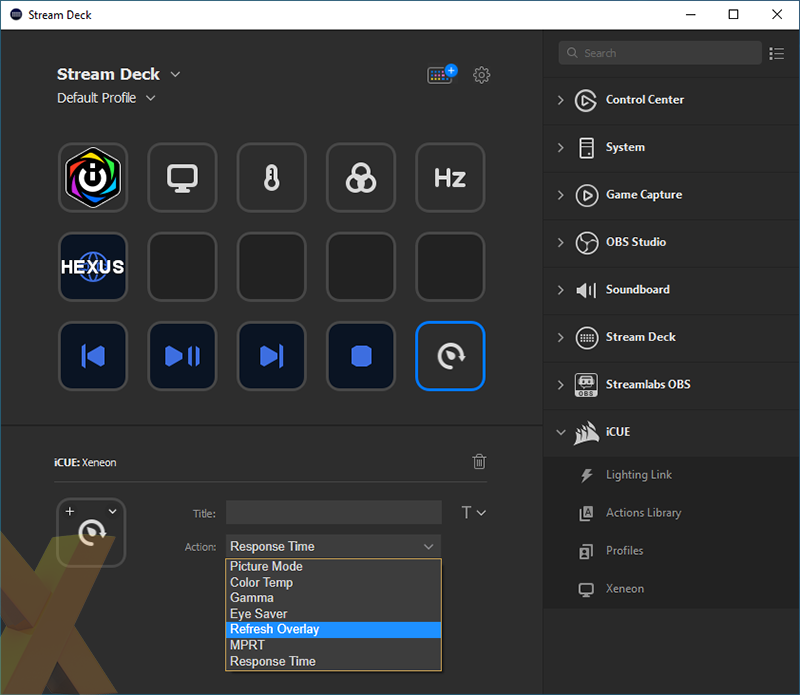800x695 pixels.
Task: Click the actions Search field
Action: (660, 53)
